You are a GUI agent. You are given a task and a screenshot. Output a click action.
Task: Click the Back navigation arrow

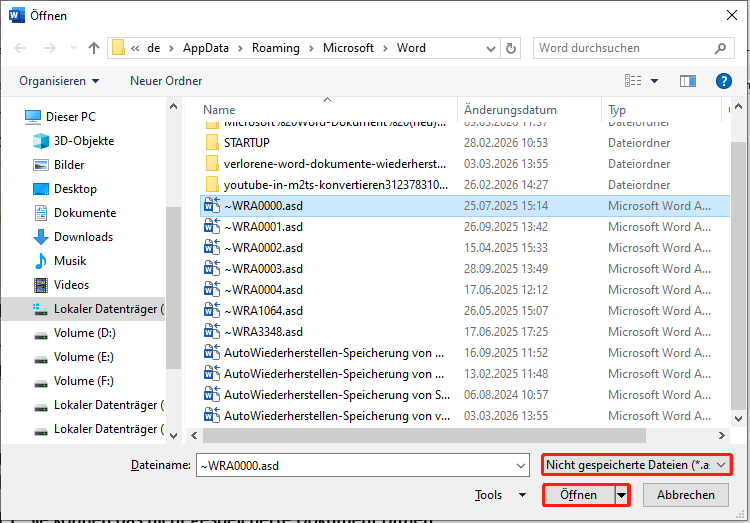[20, 48]
